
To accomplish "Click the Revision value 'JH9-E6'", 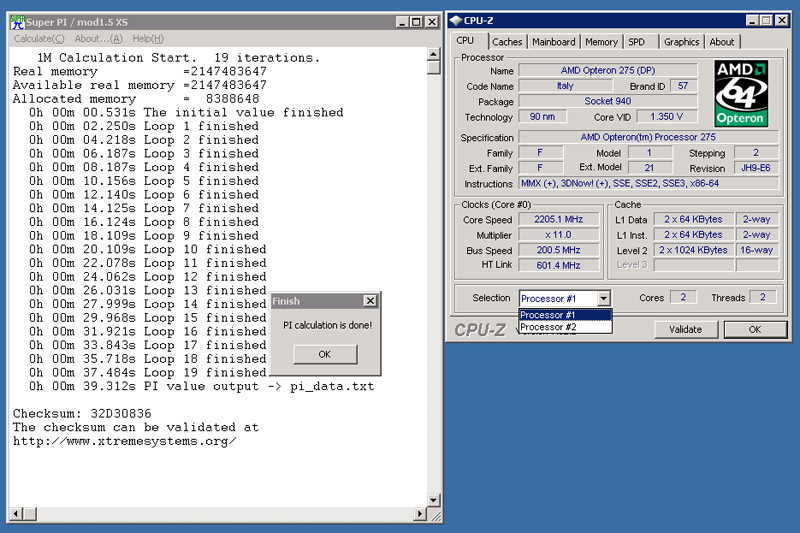I will pyautogui.click(x=756, y=168).
